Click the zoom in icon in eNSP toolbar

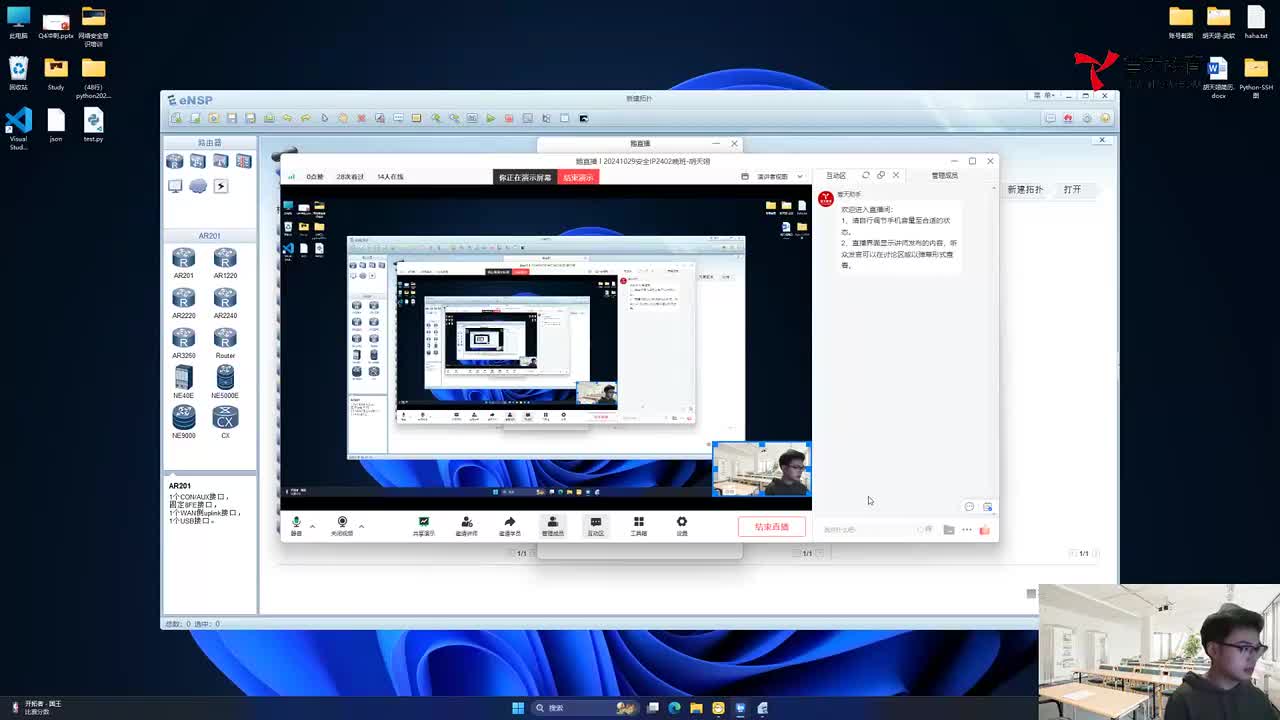(x=436, y=118)
